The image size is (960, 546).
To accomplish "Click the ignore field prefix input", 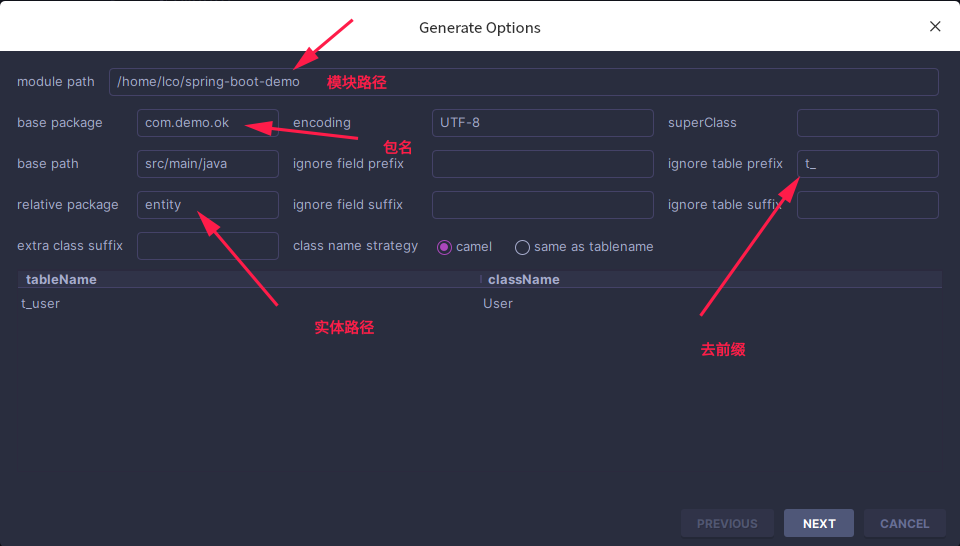I will pos(542,164).
